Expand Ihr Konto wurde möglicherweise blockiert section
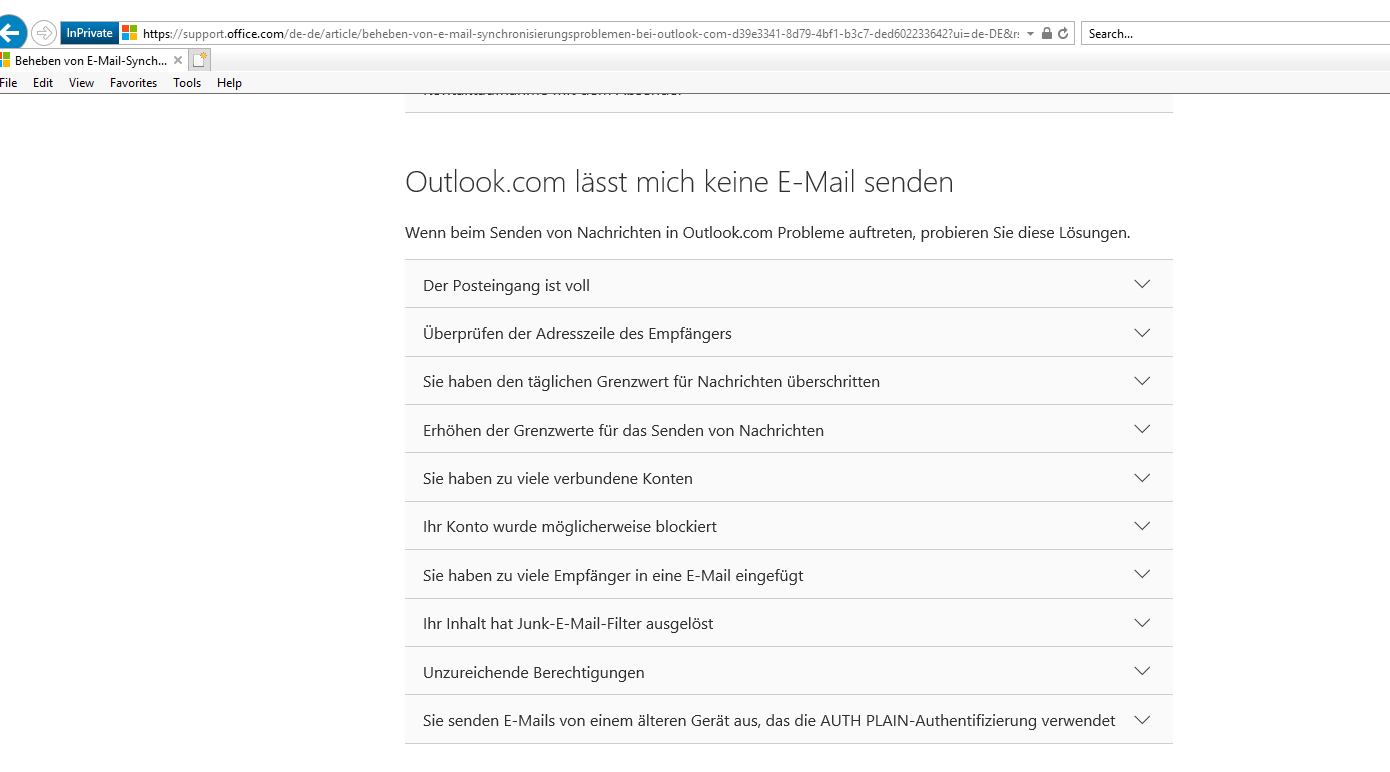Screen dimensions: 1390x772 788,526
